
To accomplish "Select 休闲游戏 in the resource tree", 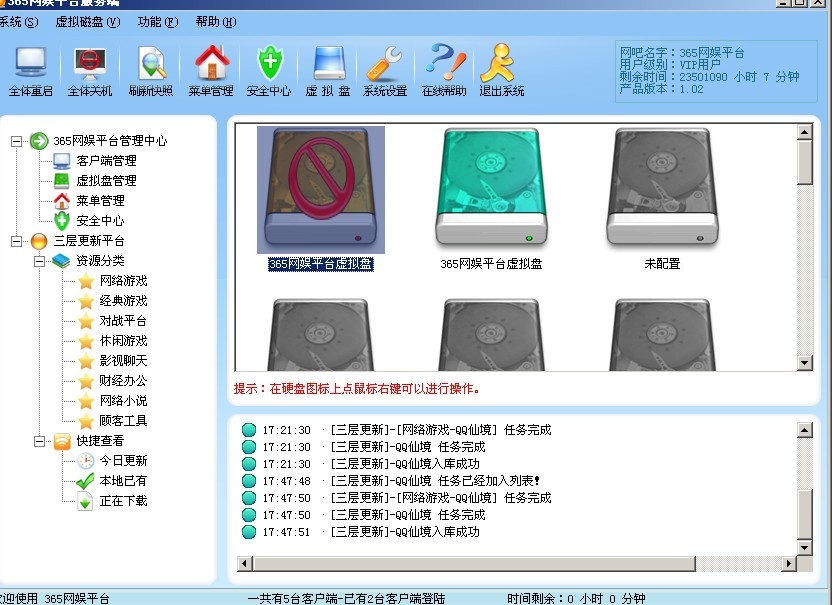I will 123,341.
